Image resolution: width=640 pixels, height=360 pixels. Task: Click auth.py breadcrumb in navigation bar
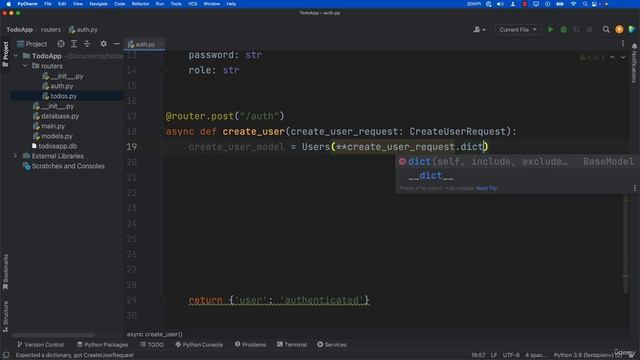pyautogui.click(x=83, y=29)
